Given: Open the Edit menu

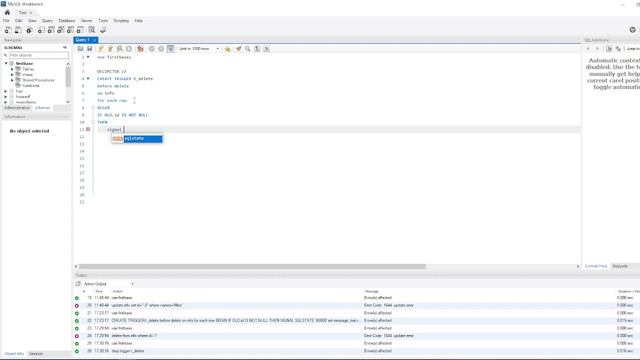Looking at the screenshot, I should coord(19,20).
